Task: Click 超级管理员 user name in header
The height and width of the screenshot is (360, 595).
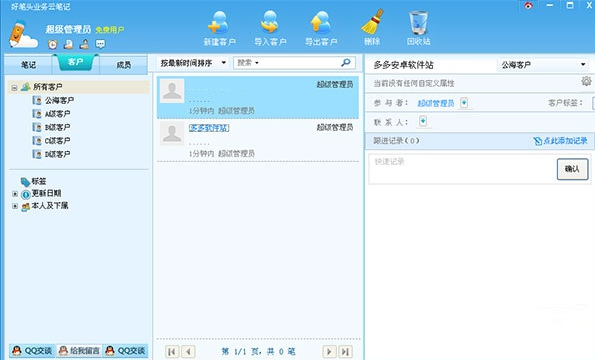Action: point(68,29)
